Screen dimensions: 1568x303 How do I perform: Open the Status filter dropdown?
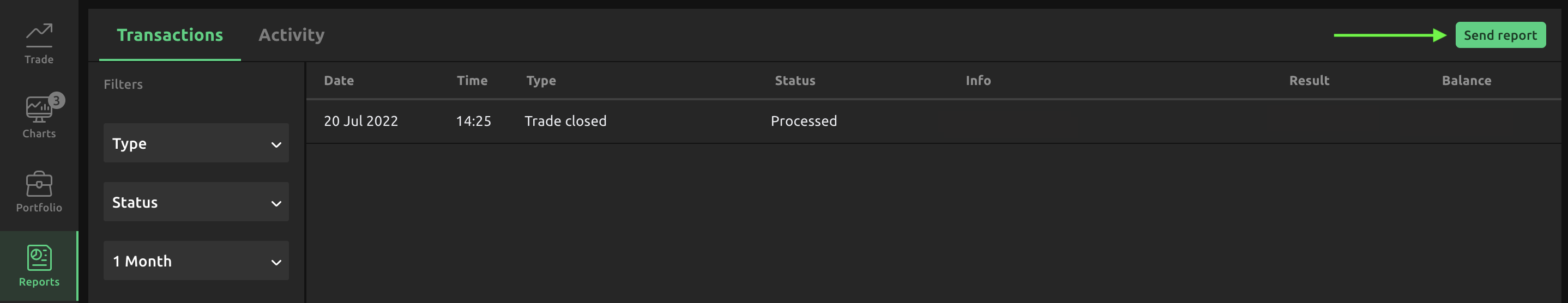195,202
